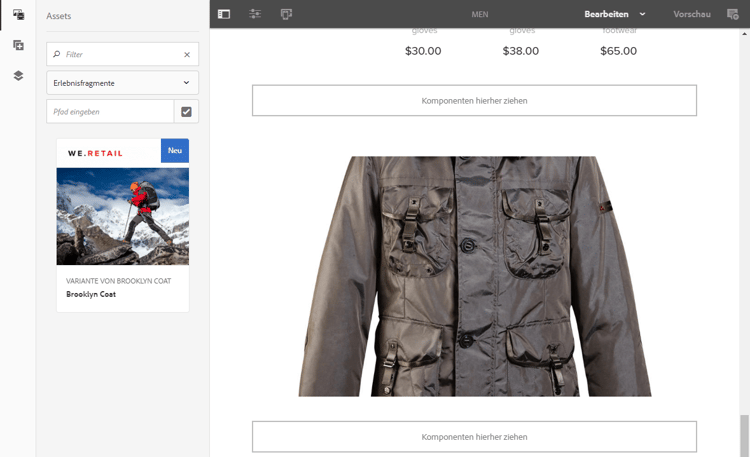The width and height of the screenshot is (750, 457).
Task: Click the Neu badge on asset card
Action: tap(175, 150)
